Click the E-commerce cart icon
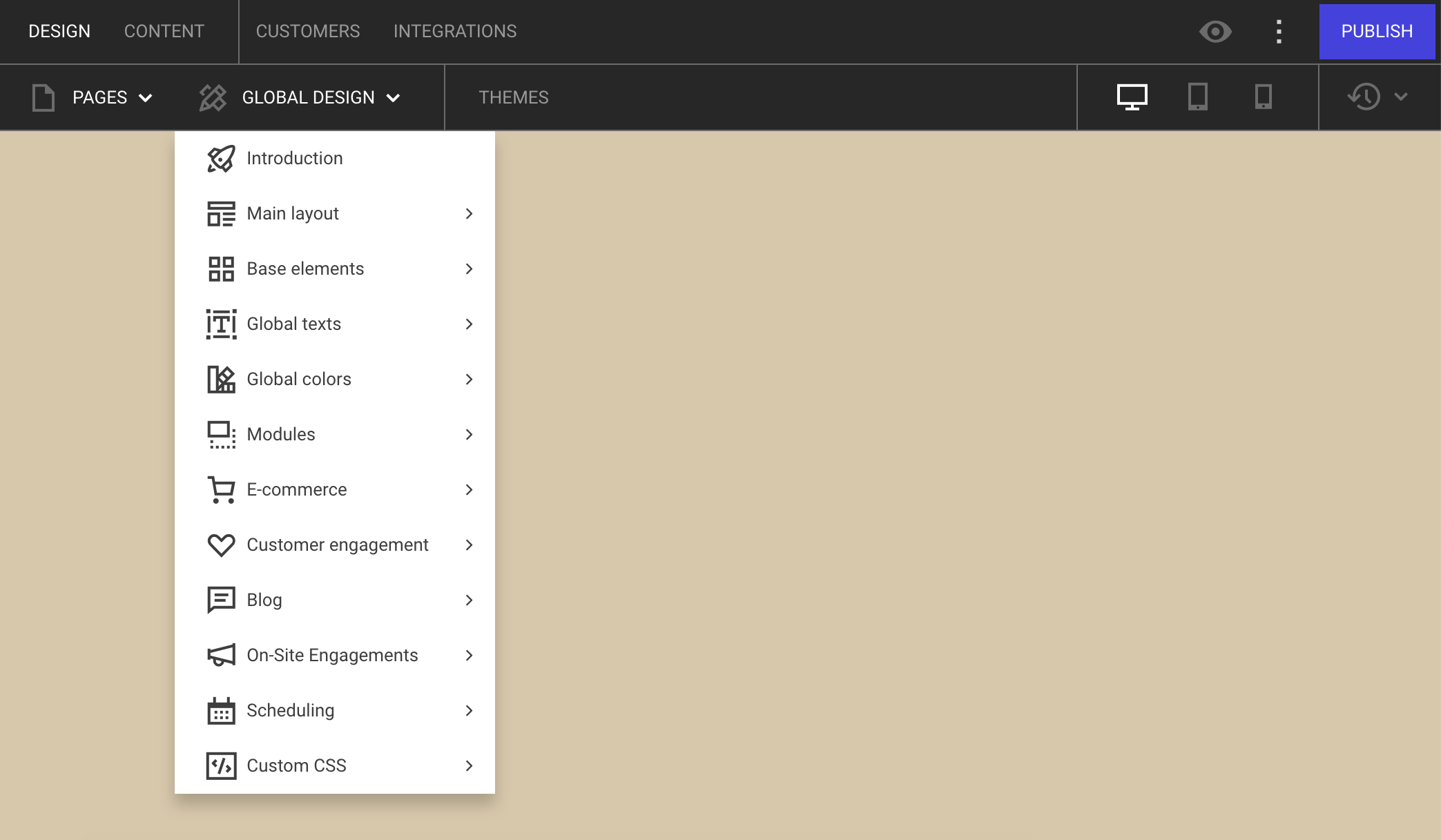Viewport: 1441px width, 840px height. point(221,490)
